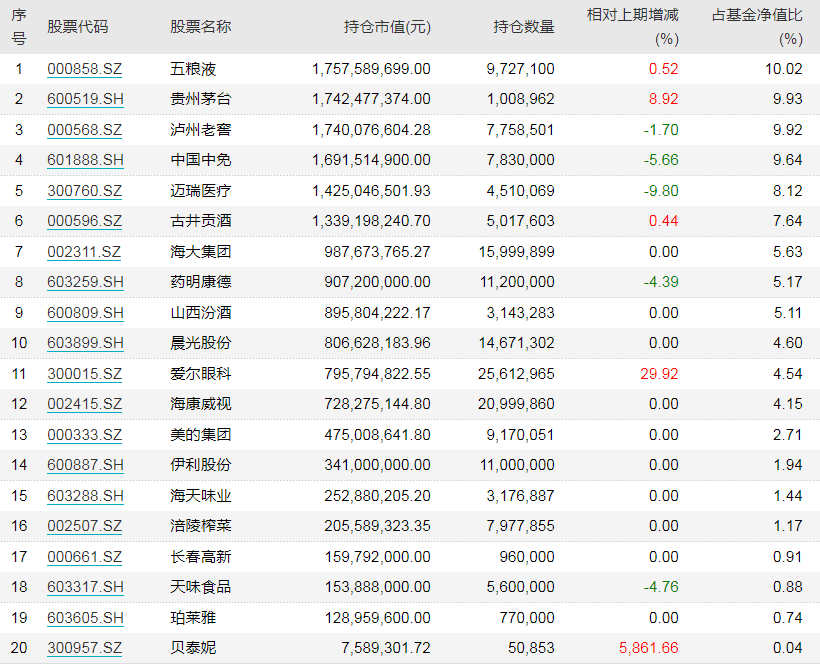Click the 000596.SZ link
Image resolution: width=820 pixels, height=665 pixels.
click(x=84, y=221)
